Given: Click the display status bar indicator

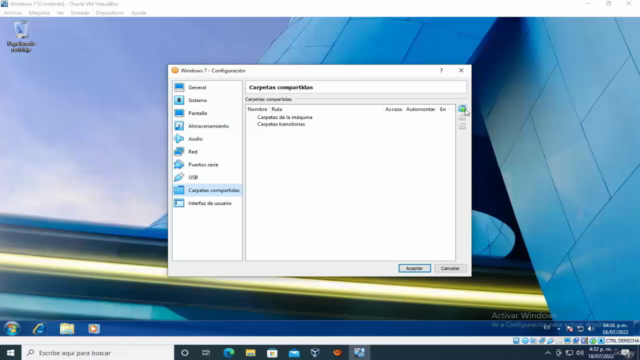Looking at the screenshot, I should (567, 340).
